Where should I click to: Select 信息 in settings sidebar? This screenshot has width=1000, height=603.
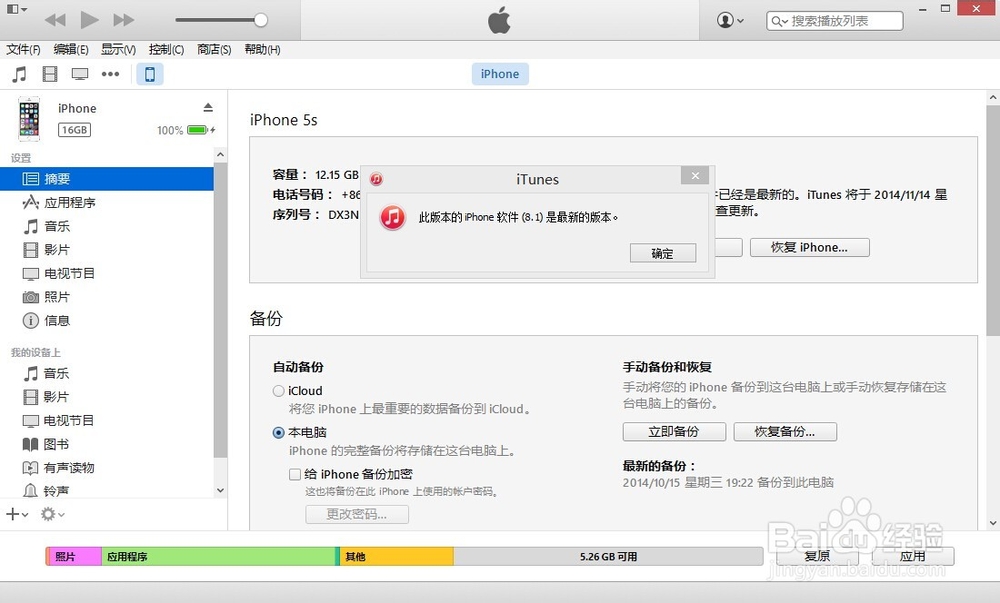pos(107,321)
